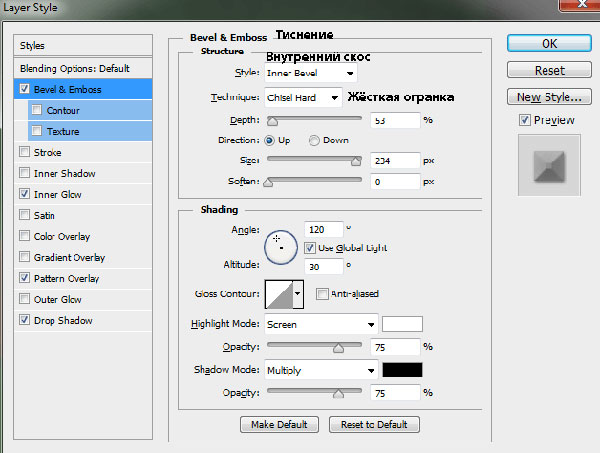Check the Satin effect checkbox
The image size is (600, 453).
24,215
